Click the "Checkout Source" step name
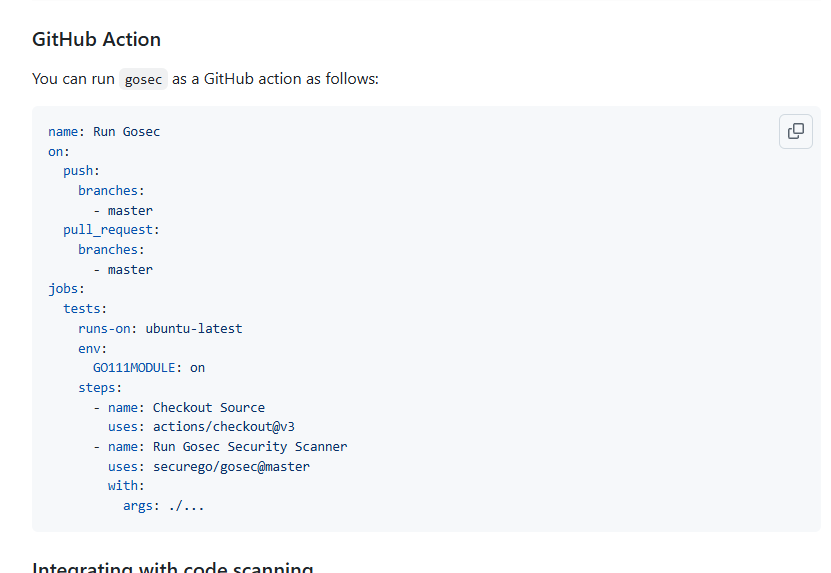This screenshot has width=831, height=573. (209, 407)
